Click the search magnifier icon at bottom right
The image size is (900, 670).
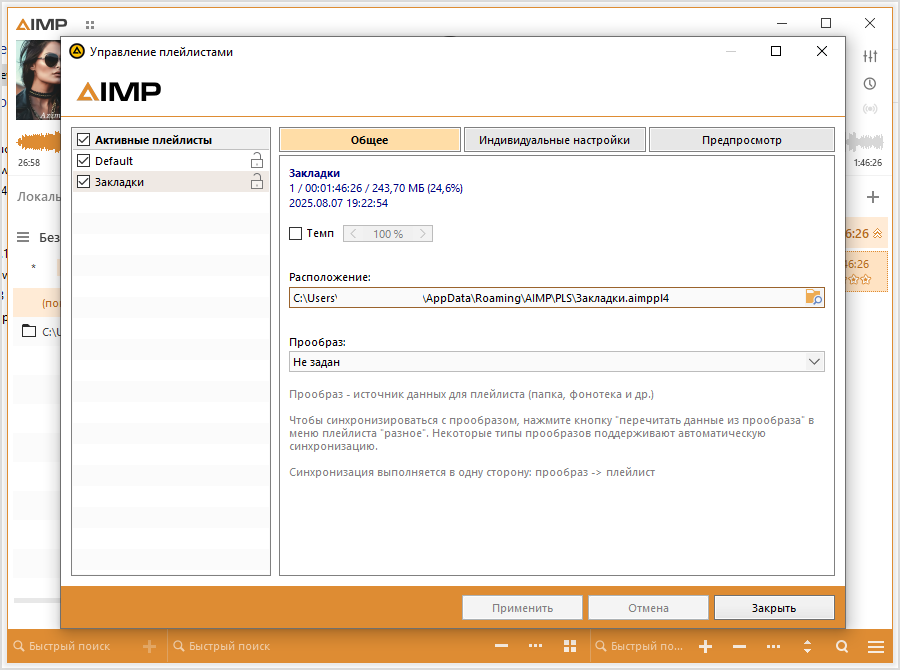[842, 646]
